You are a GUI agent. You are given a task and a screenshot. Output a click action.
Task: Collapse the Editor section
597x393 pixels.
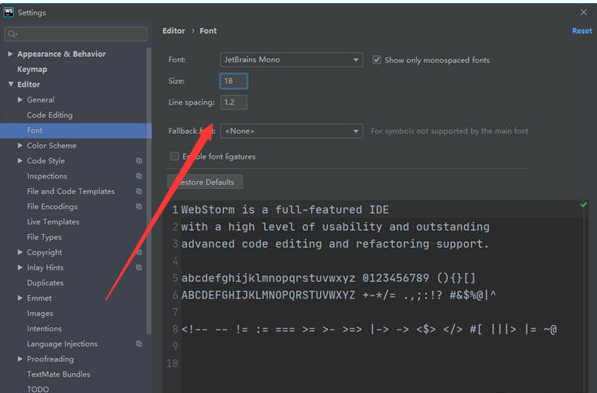[11, 84]
